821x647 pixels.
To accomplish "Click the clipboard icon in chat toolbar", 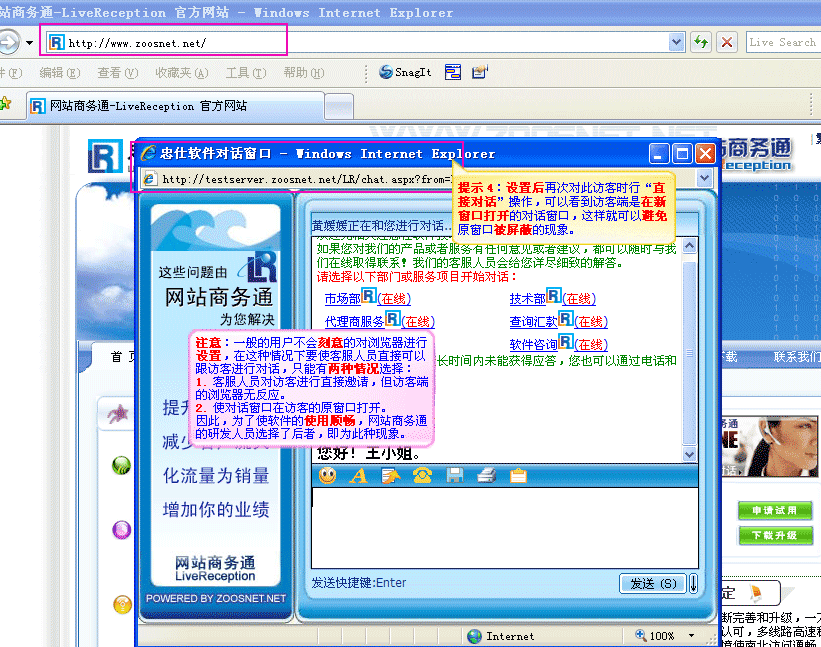I will pos(518,476).
